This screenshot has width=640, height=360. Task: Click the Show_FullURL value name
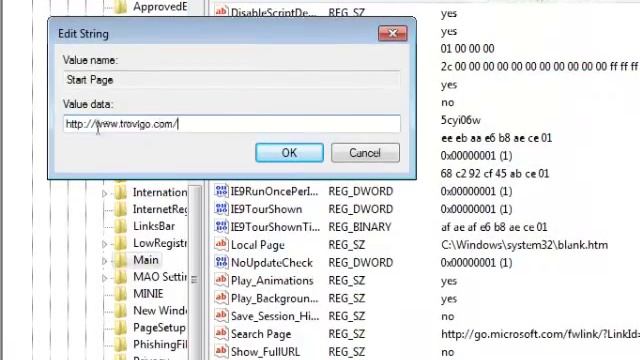265,352
